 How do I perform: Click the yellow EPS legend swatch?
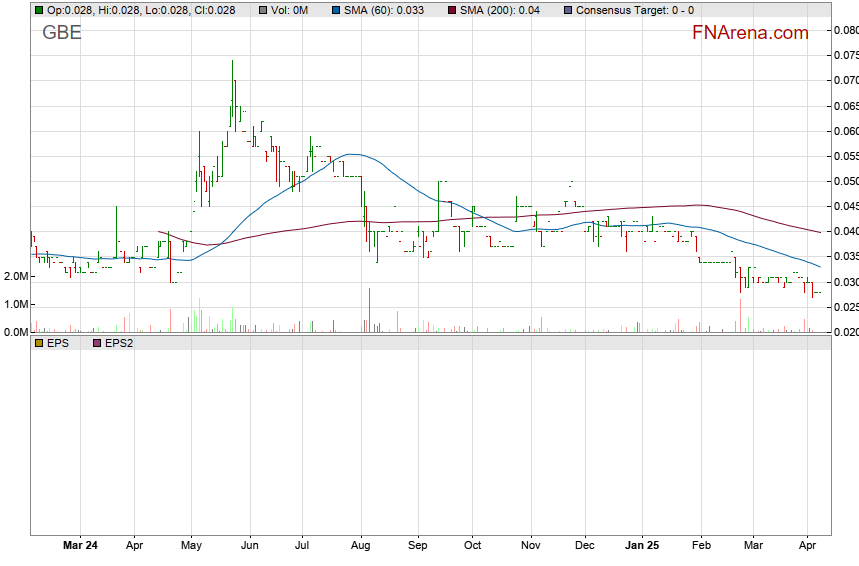point(39,343)
